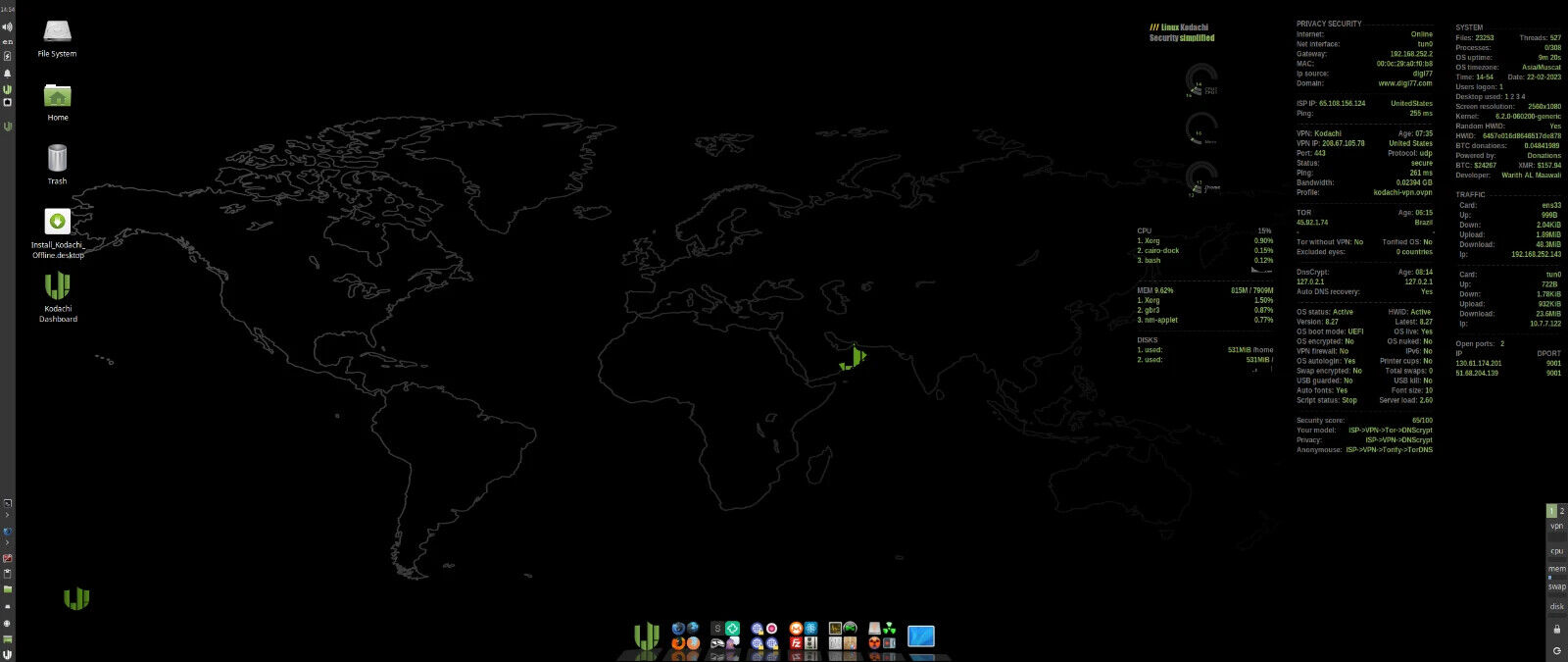
Task: Click the 'cairo-dock' CPU process row
Action: pos(1204,250)
